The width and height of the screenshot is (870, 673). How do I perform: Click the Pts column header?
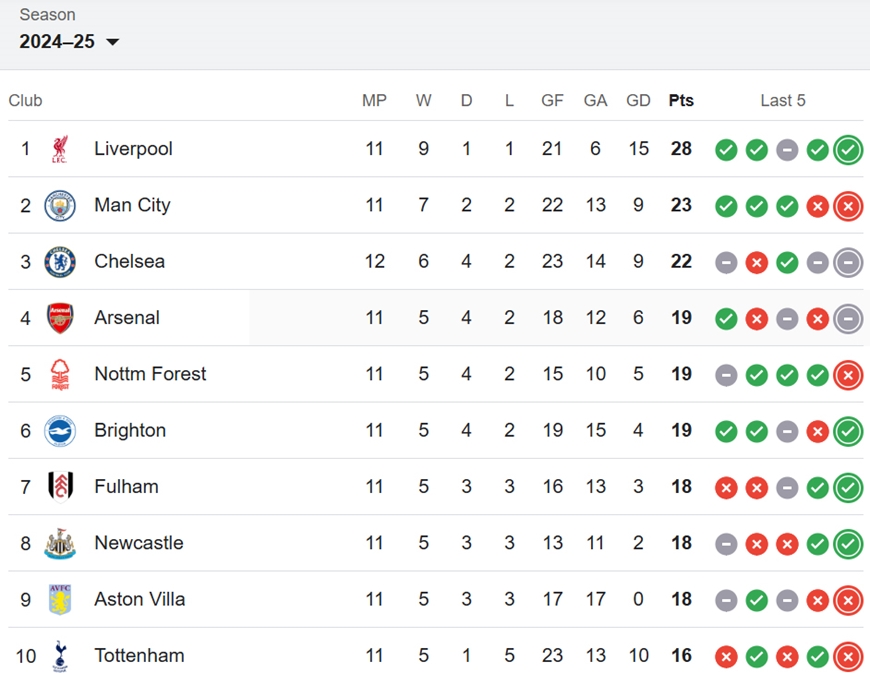click(x=681, y=100)
